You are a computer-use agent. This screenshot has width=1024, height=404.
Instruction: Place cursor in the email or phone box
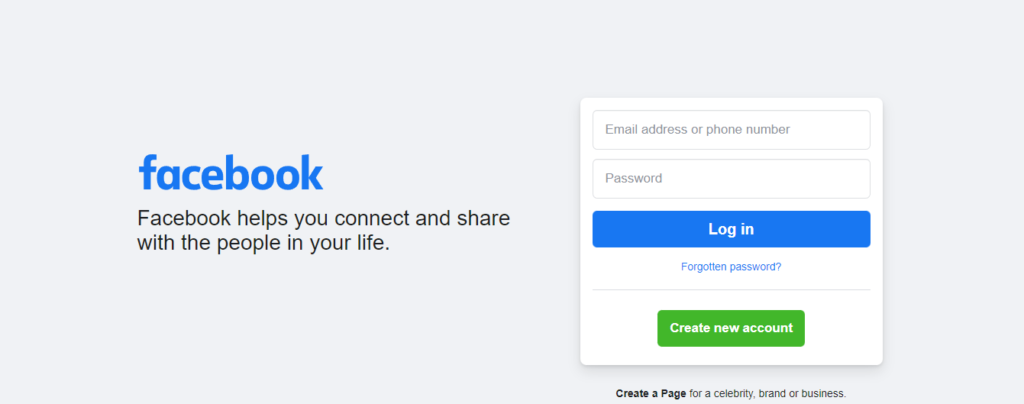point(731,130)
